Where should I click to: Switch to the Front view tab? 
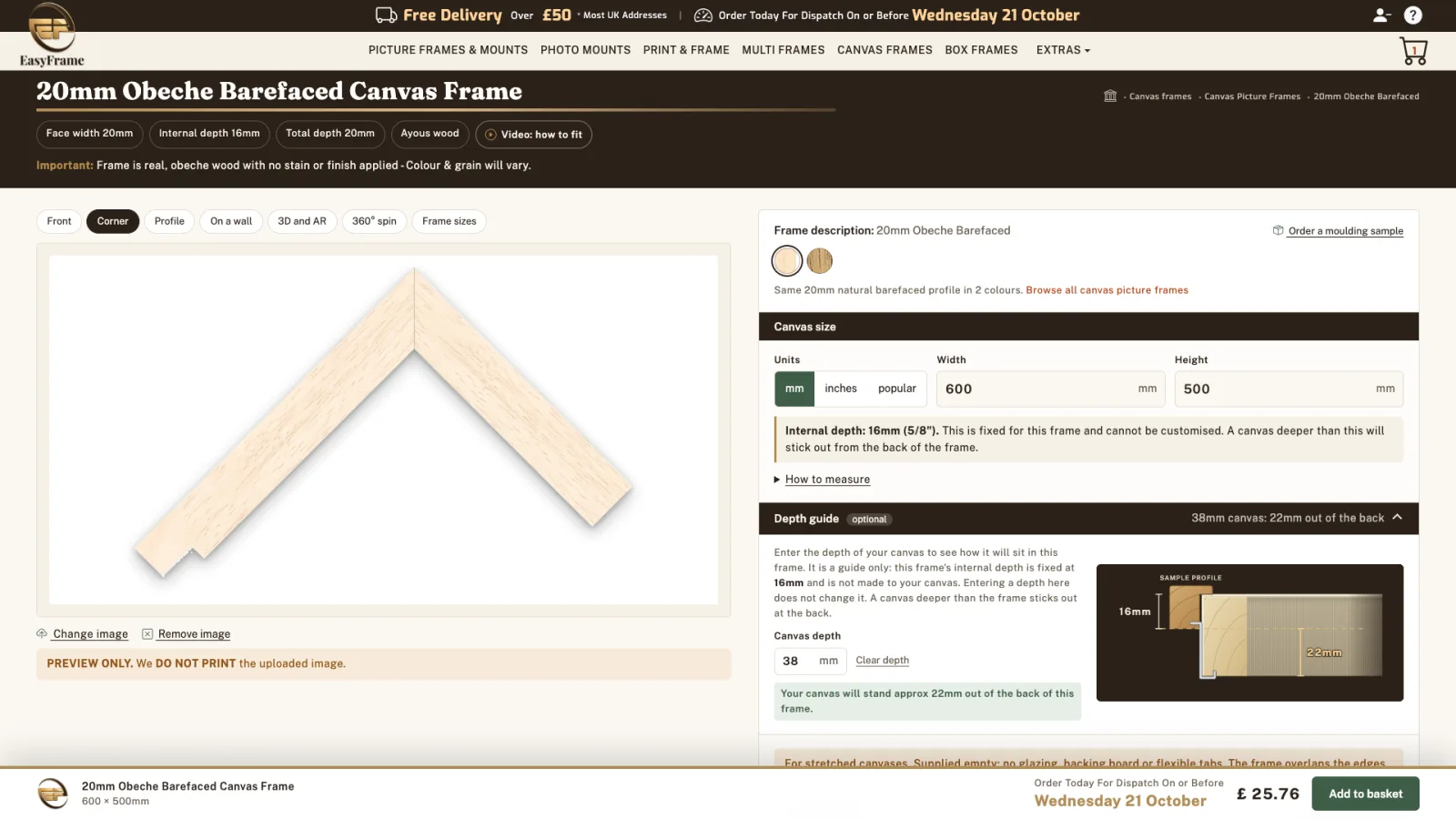pyautogui.click(x=59, y=221)
